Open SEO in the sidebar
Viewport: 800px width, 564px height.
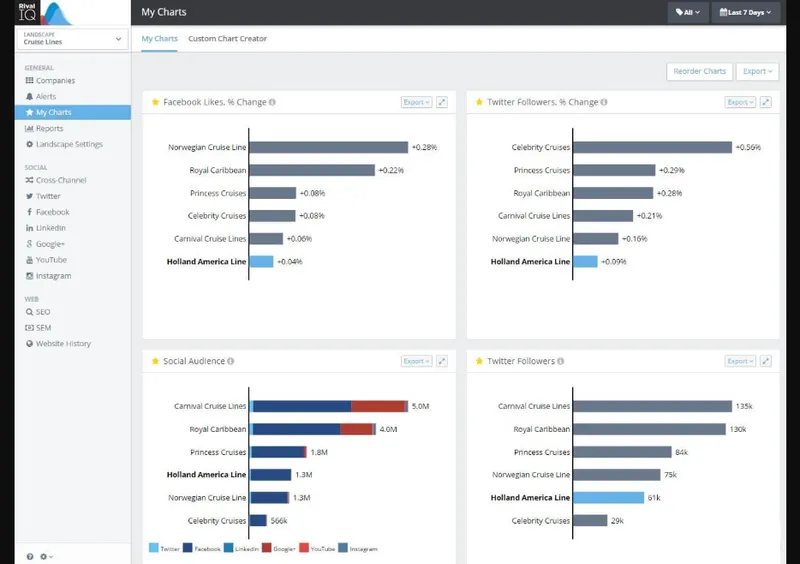(38, 312)
